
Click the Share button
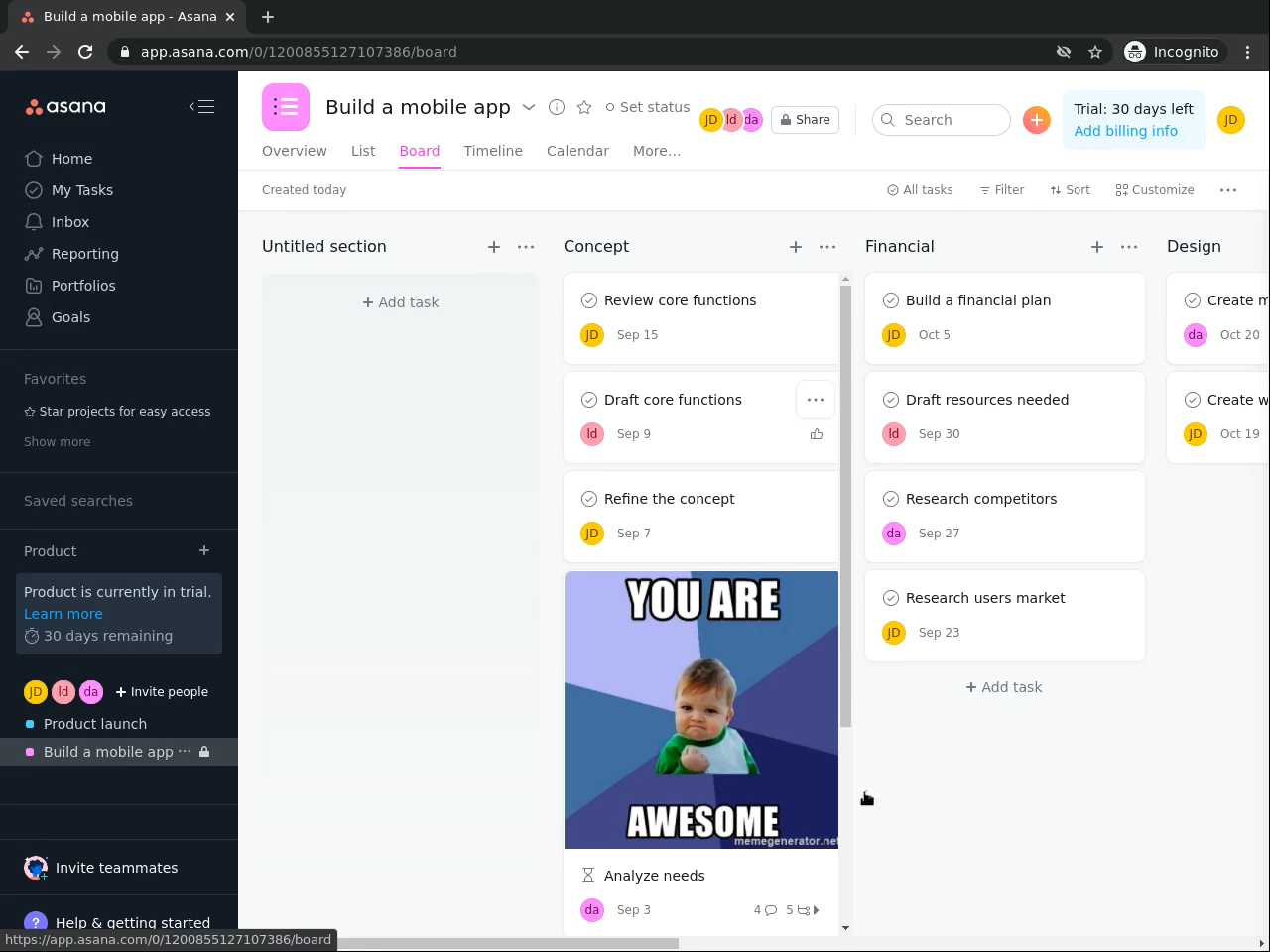806,120
